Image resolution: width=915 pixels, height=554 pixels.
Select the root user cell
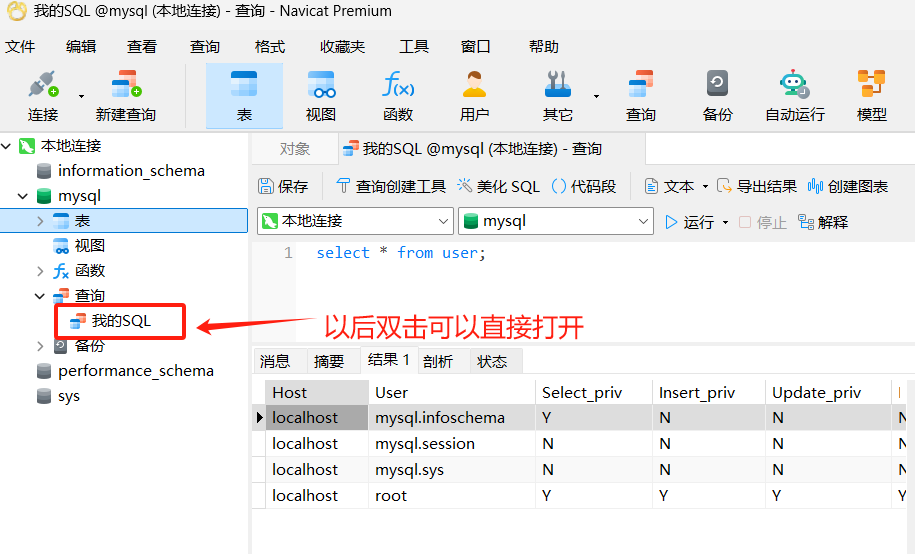pyautogui.click(x=452, y=496)
